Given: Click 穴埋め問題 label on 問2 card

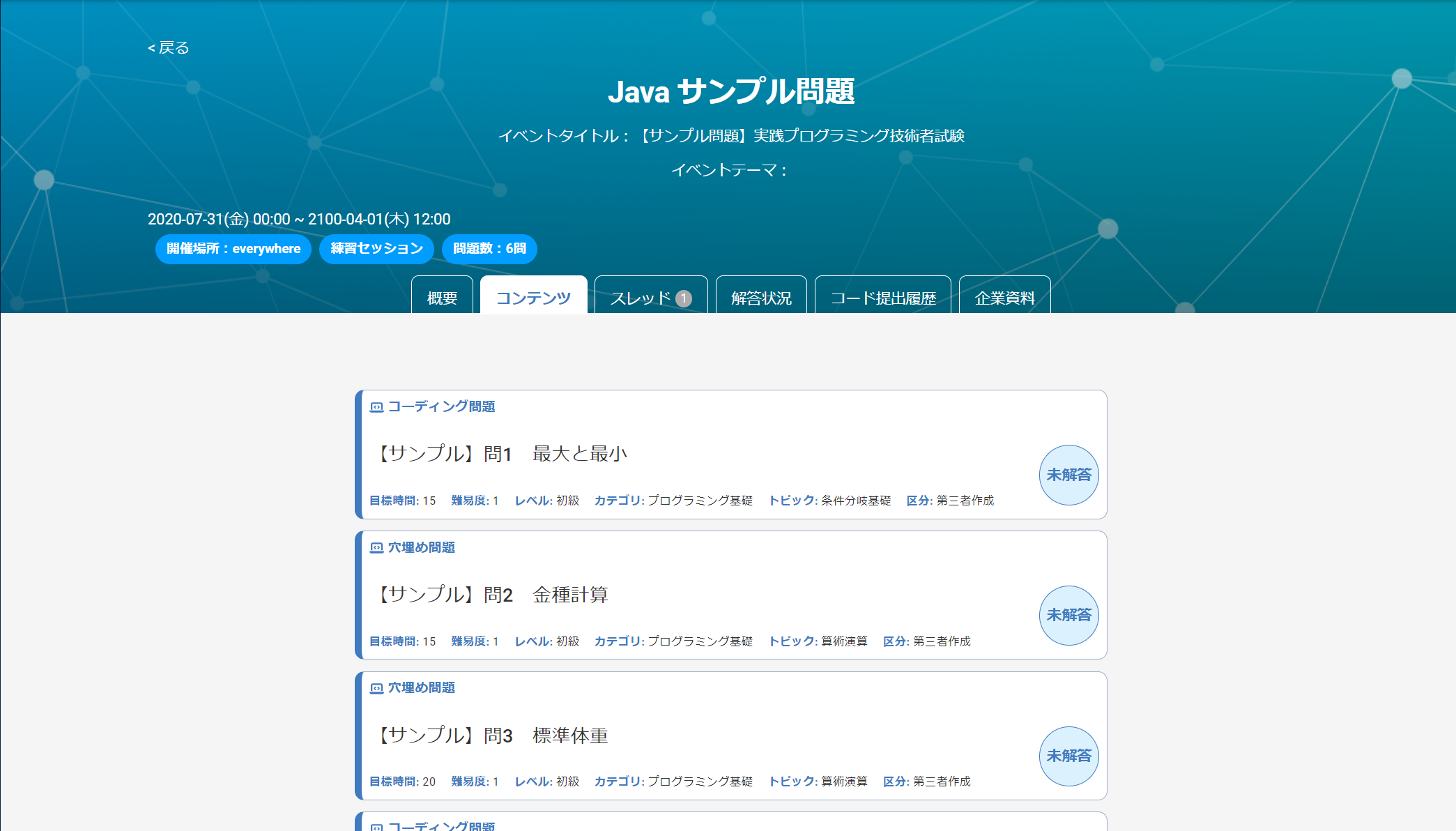Looking at the screenshot, I should pos(421,547).
